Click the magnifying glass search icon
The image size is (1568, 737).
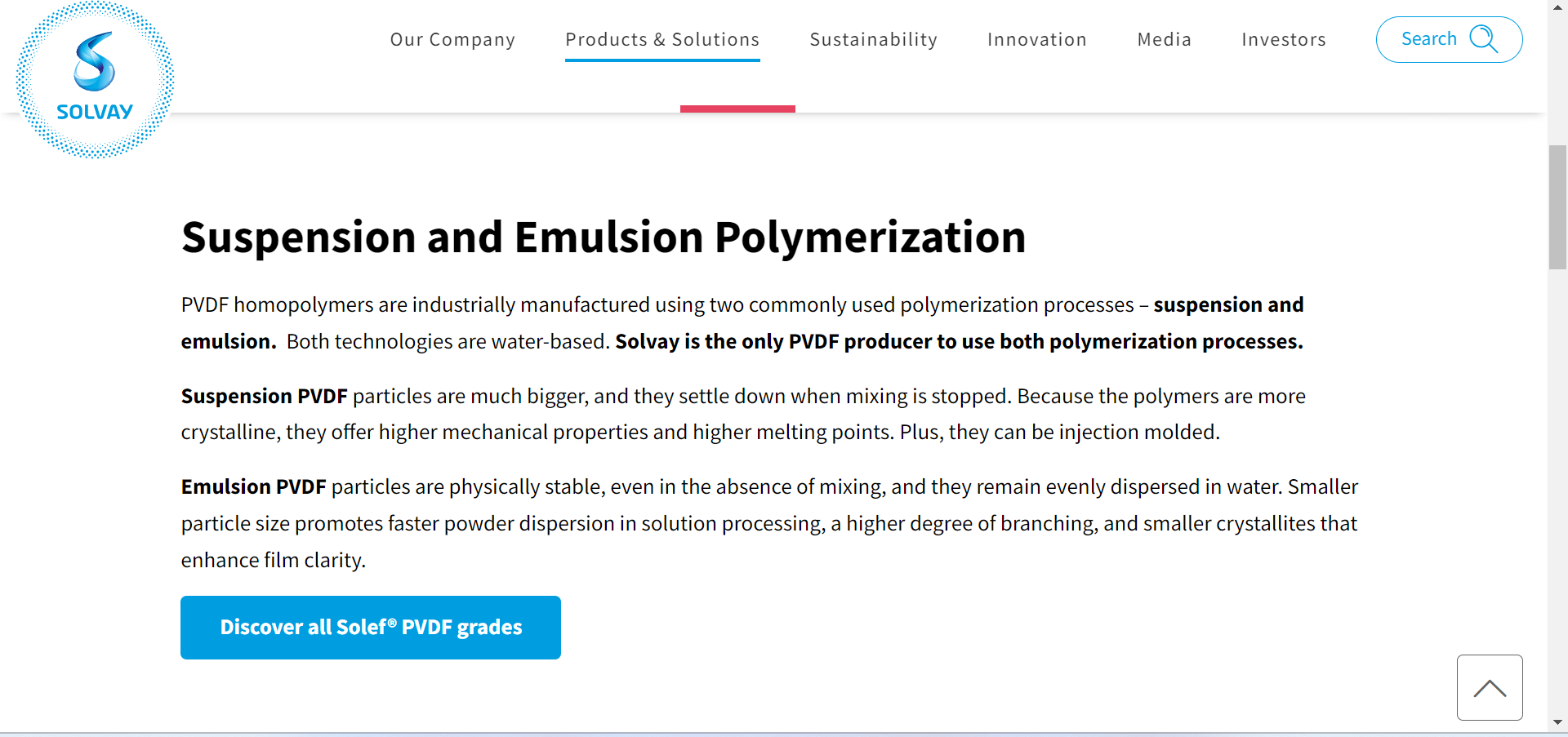pos(1483,39)
